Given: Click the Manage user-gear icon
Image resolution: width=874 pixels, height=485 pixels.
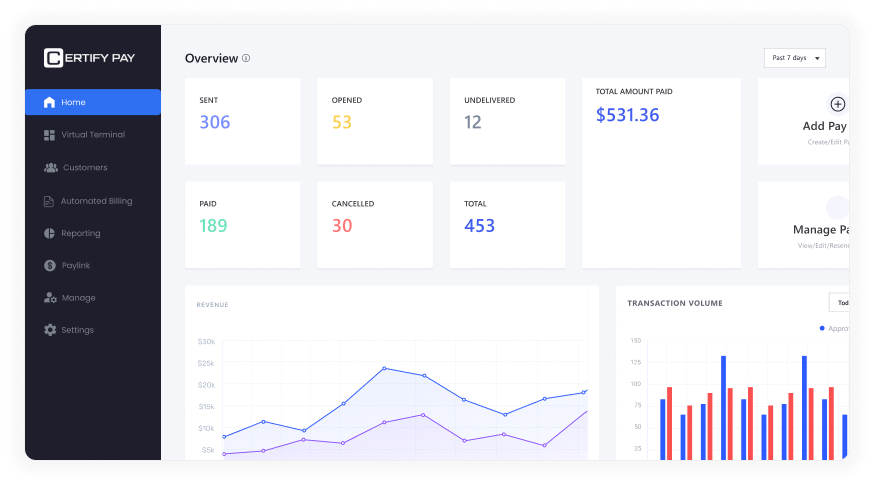Looking at the screenshot, I should 49,298.
